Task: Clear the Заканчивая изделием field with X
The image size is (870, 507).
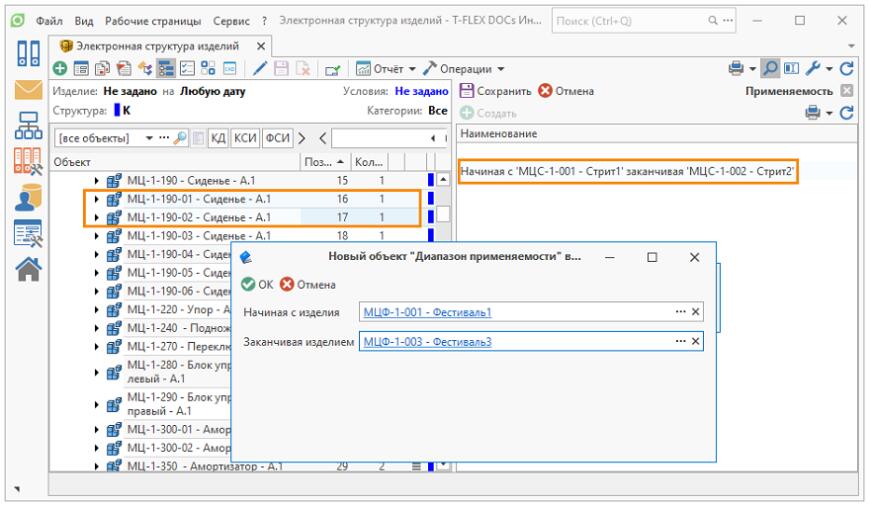Action: (696, 342)
